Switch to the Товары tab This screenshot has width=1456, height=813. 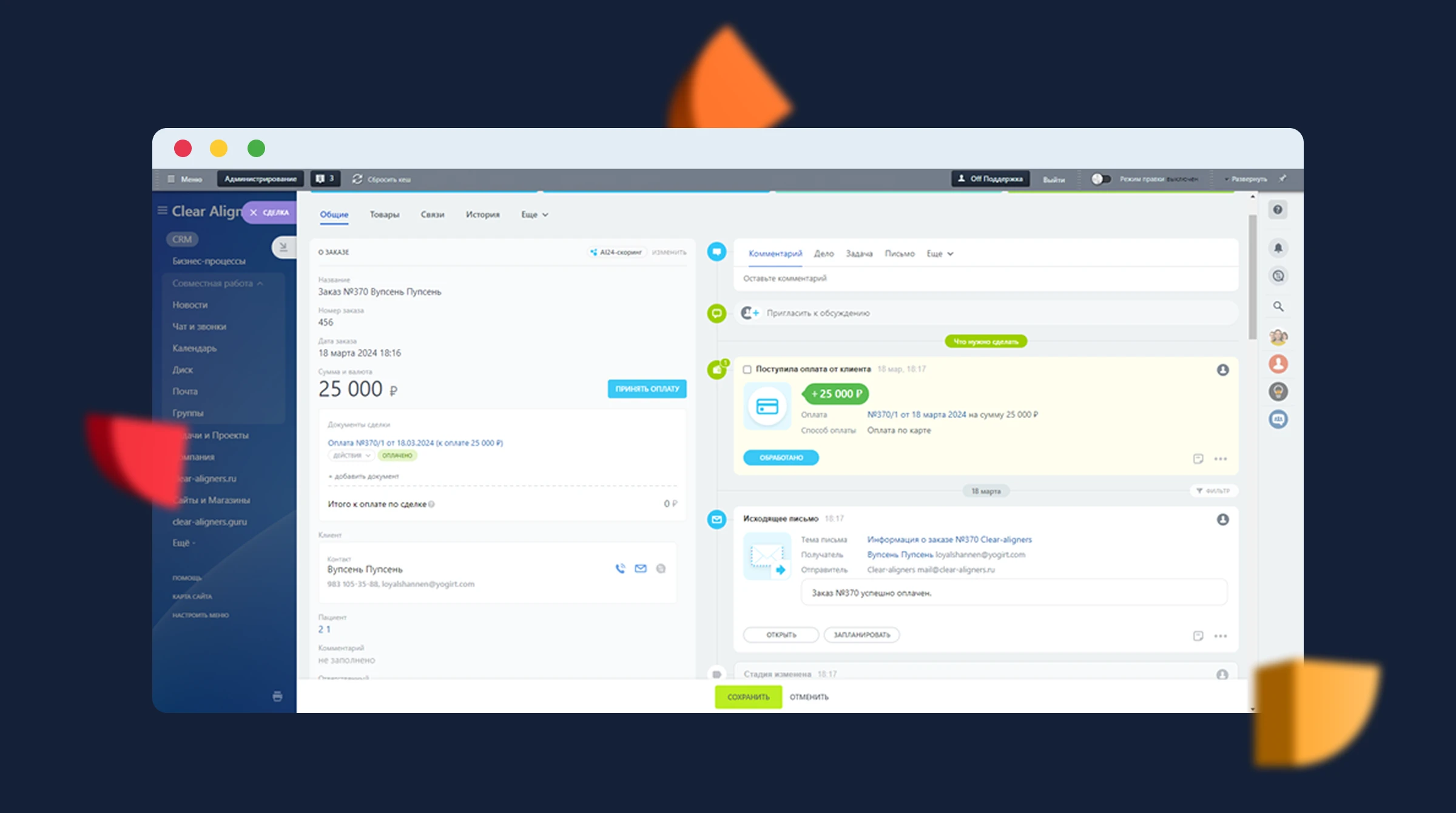point(385,215)
